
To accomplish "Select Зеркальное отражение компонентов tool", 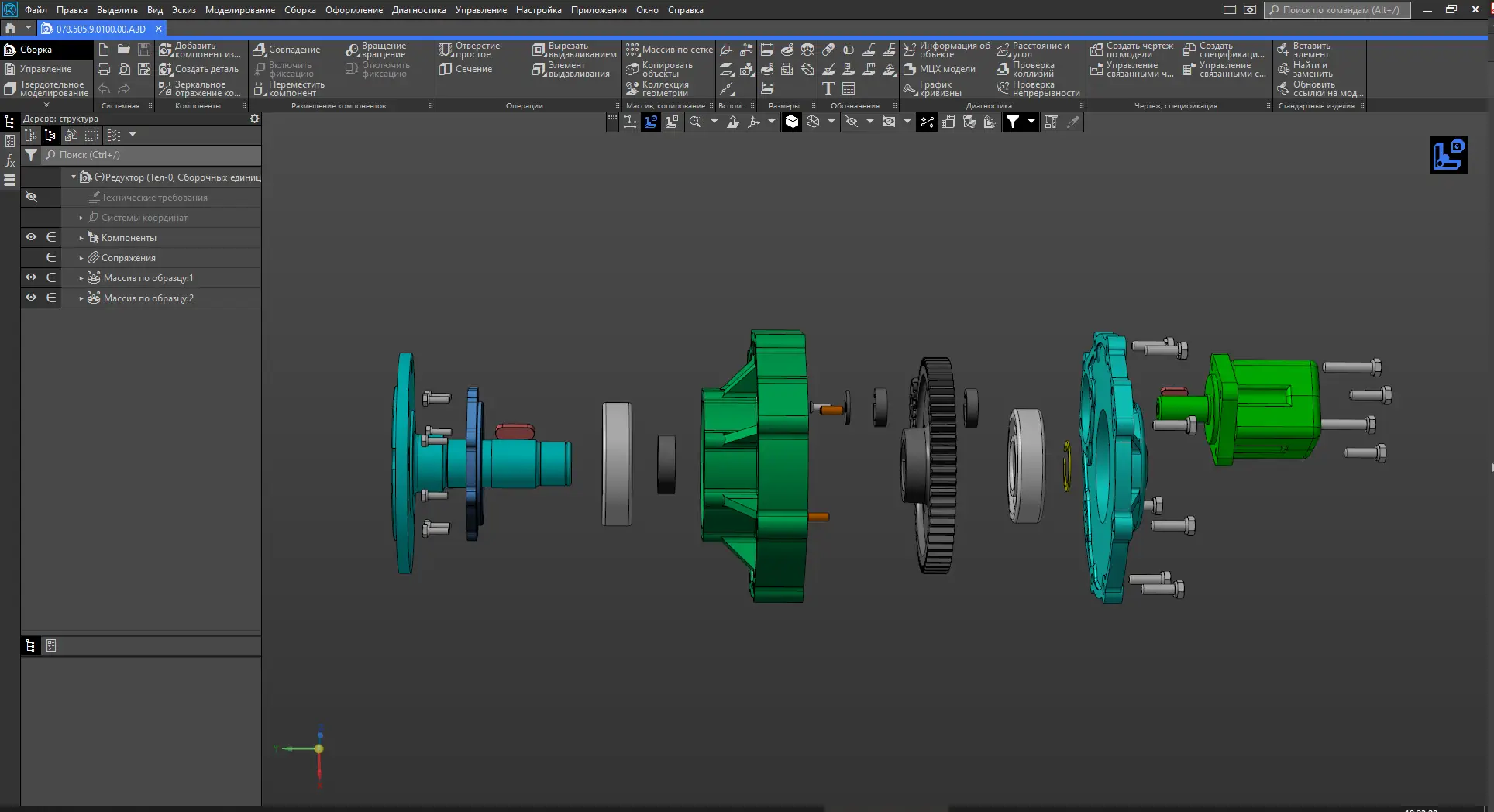I will tap(201, 88).
